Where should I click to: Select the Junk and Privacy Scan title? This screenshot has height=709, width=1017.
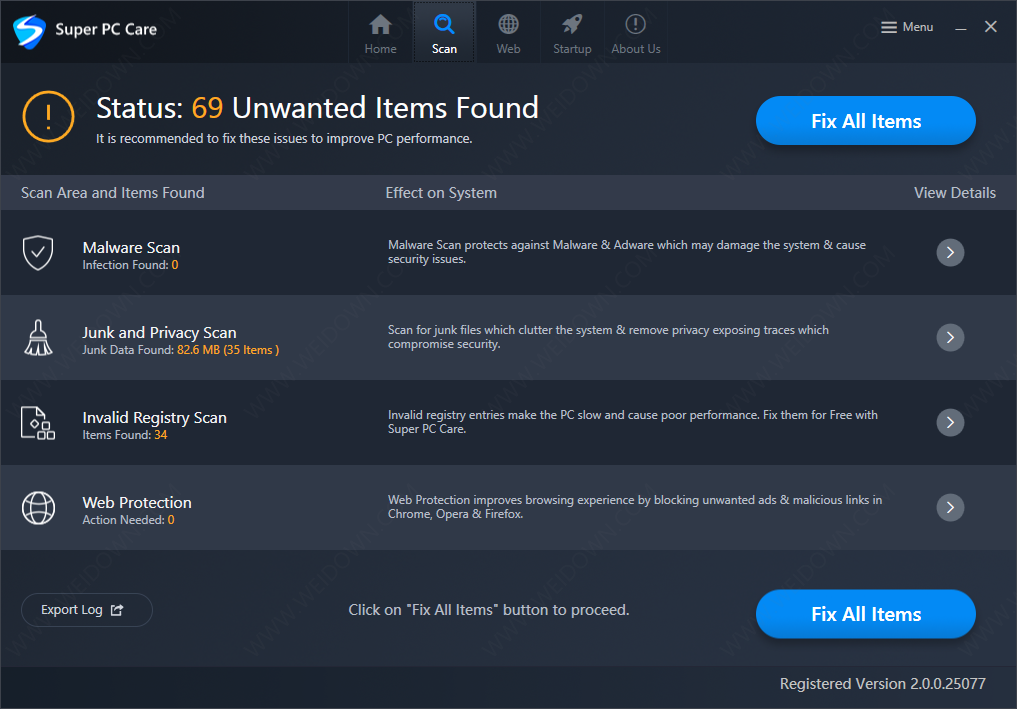(x=159, y=333)
